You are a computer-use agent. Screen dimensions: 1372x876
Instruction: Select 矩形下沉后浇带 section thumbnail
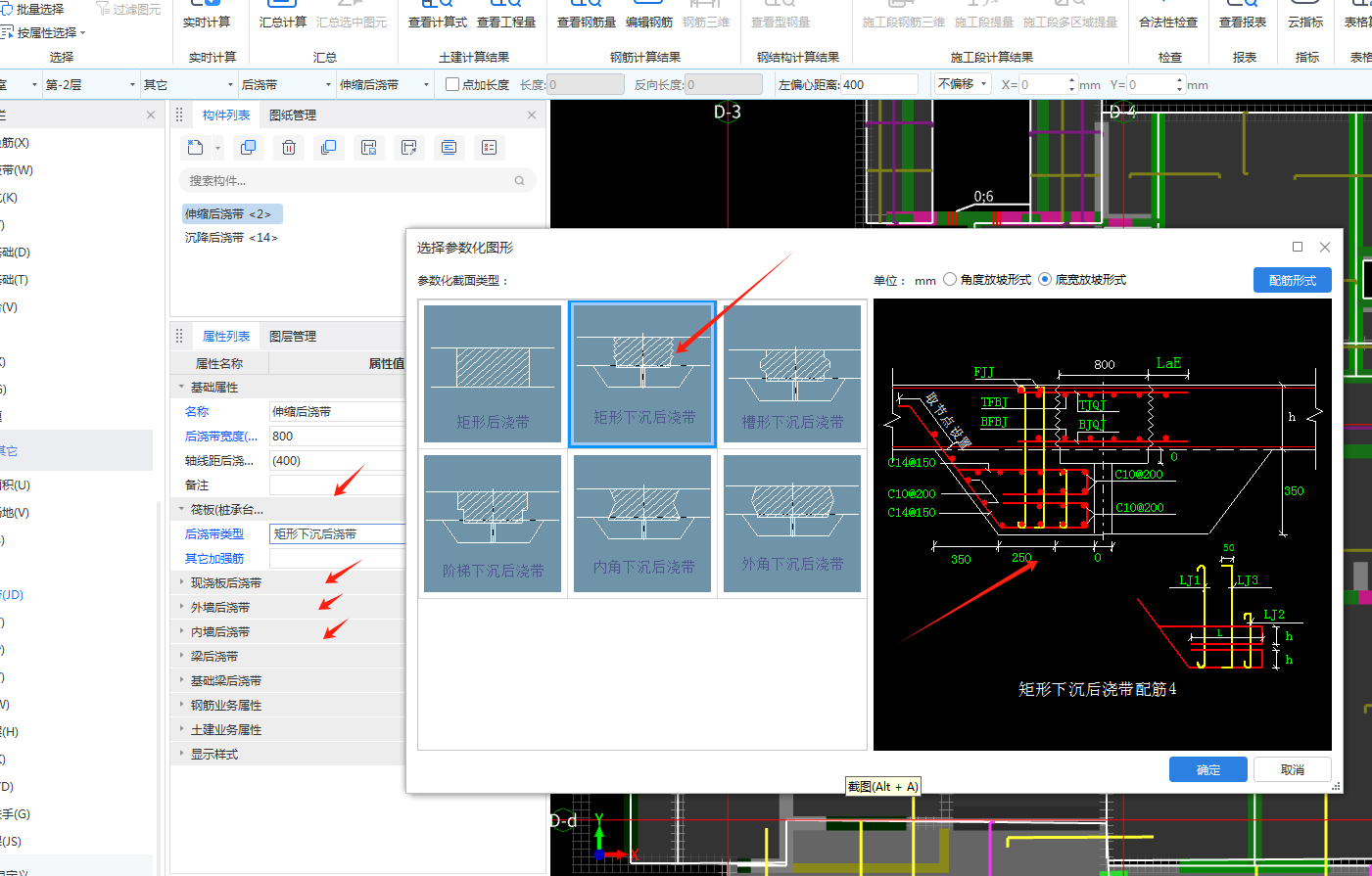pos(642,374)
